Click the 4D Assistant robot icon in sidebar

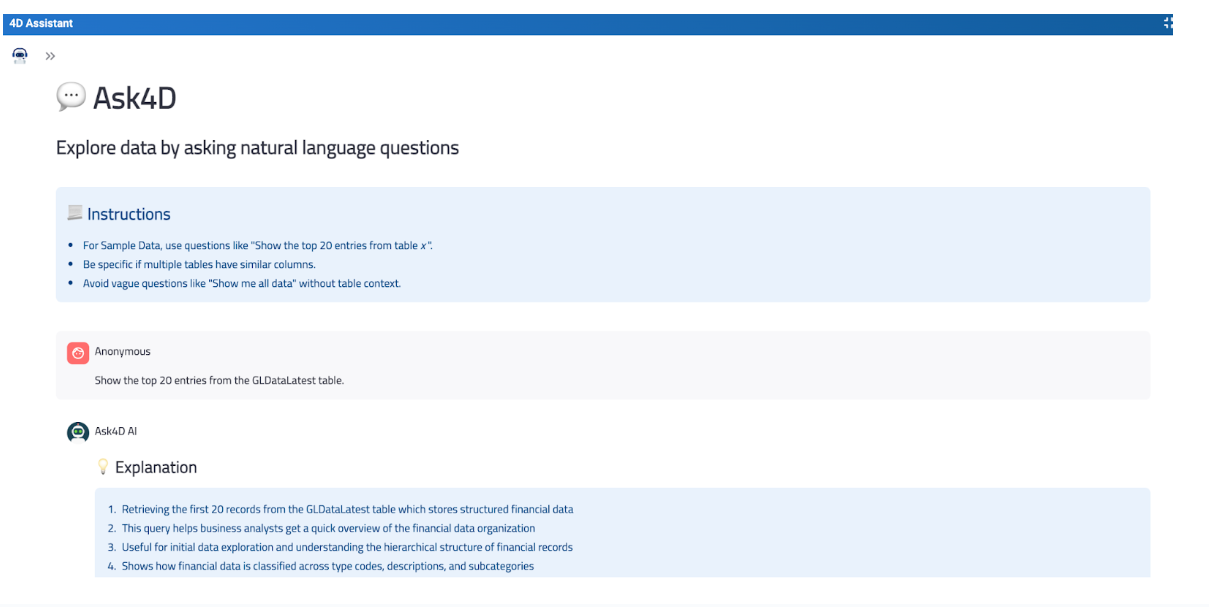click(x=19, y=55)
